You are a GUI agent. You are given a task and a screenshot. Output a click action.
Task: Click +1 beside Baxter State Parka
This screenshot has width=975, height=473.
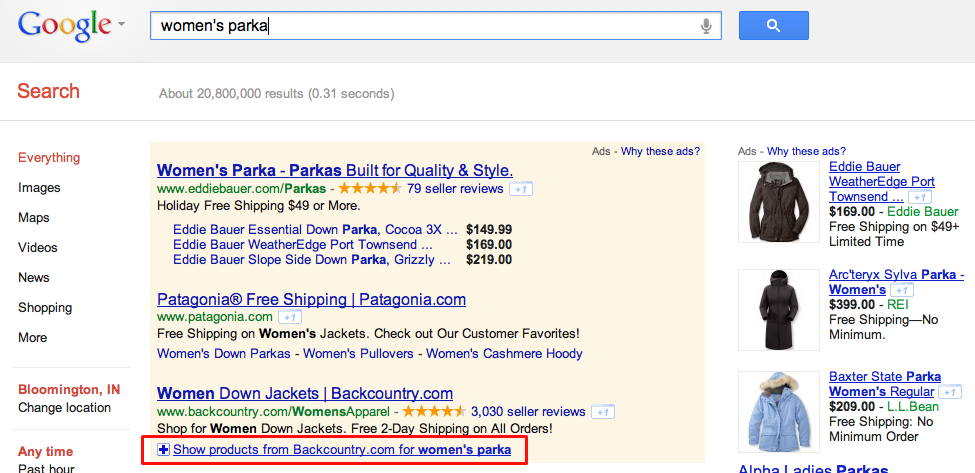pyautogui.click(x=950, y=392)
